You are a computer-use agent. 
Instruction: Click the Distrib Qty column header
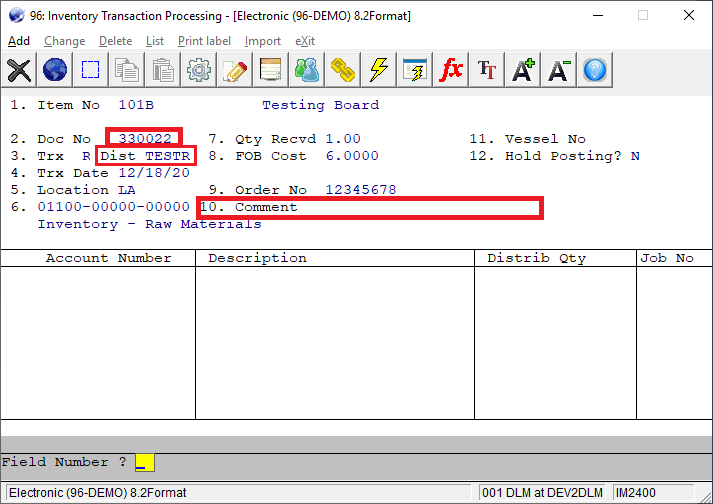click(537, 258)
